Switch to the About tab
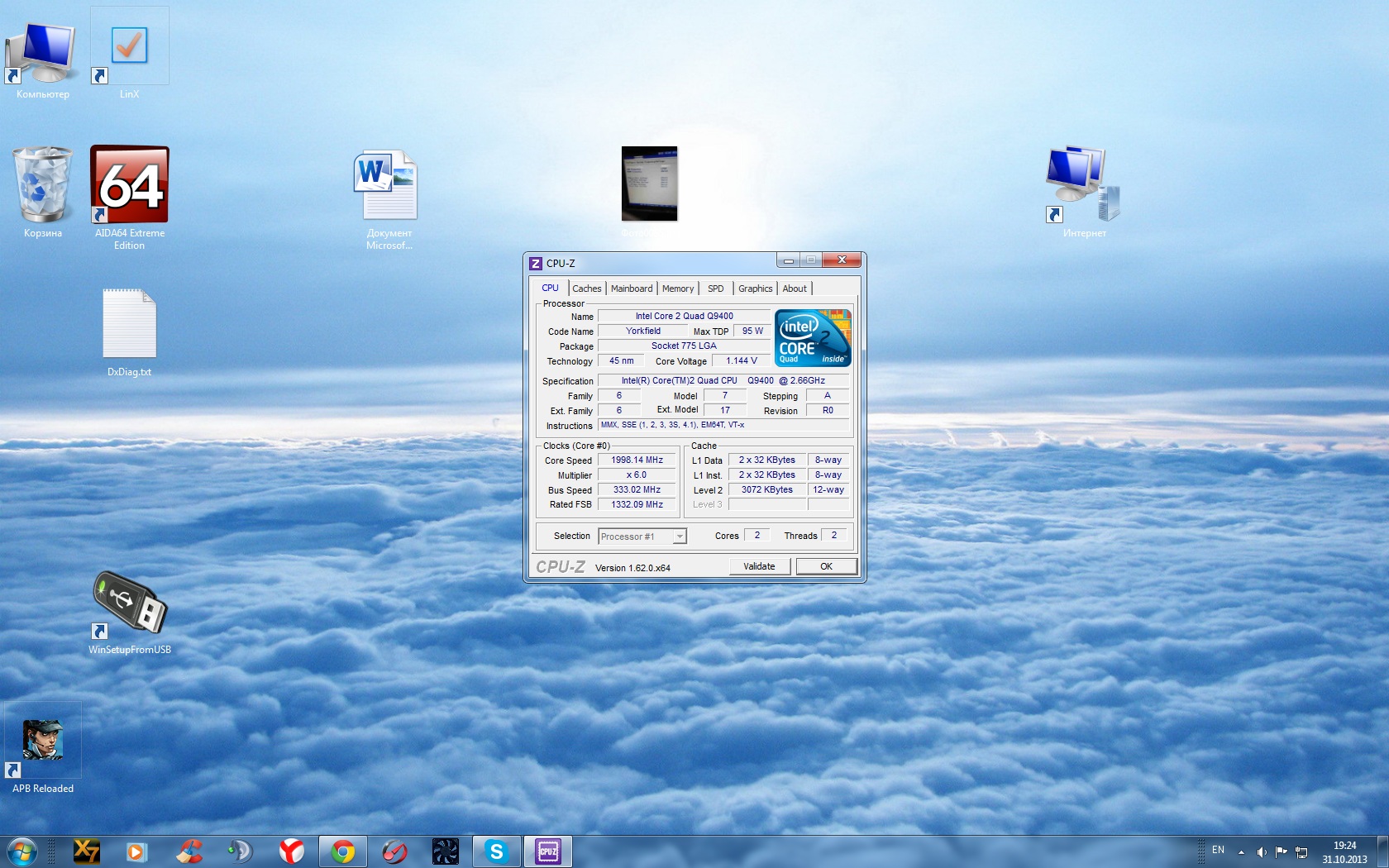Image resolution: width=1389 pixels, height=868 pixels. pyautogui.click(x=795, y=289)
